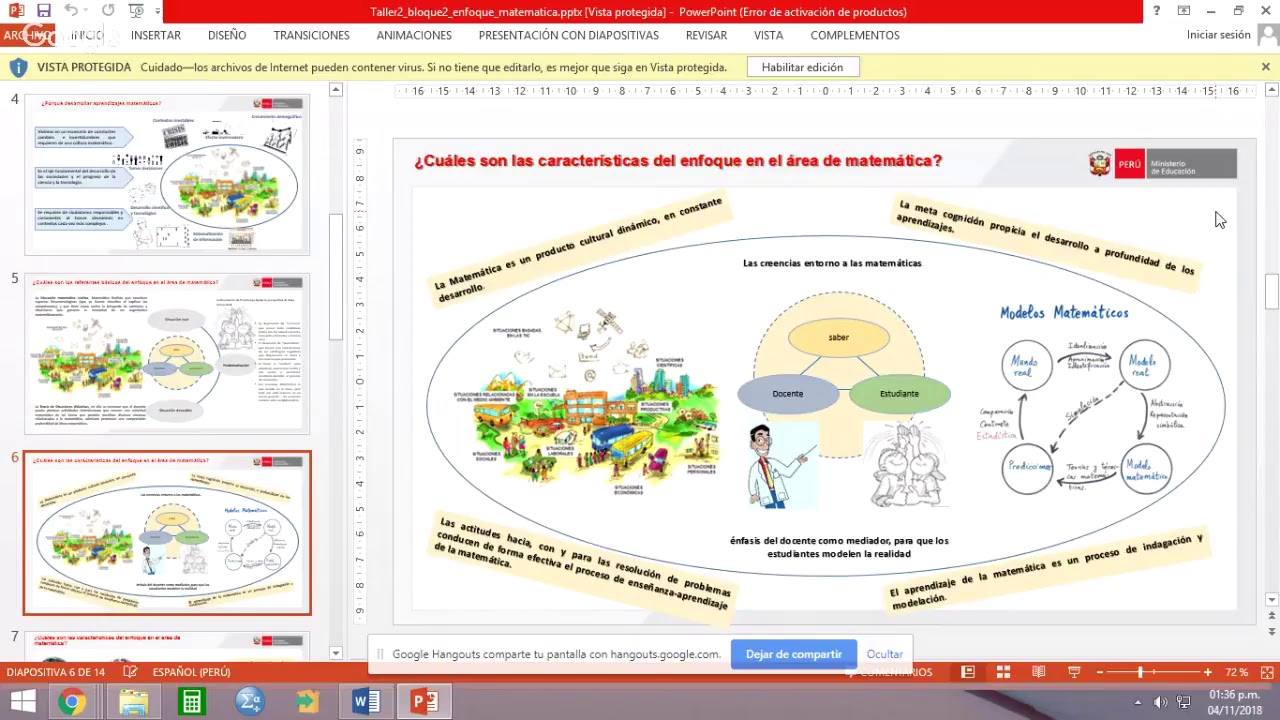Click Dejar de compartir button

click(793, 654)
